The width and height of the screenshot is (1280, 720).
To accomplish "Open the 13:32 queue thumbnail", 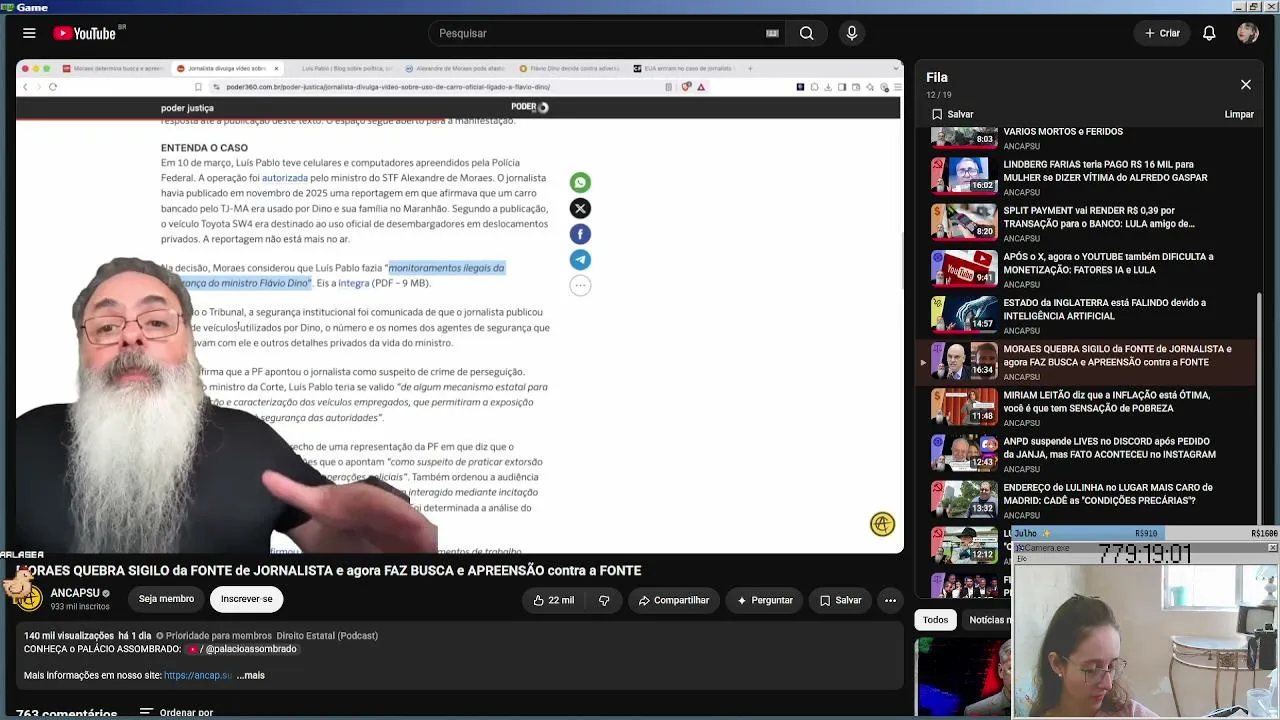I will (964, 499).
